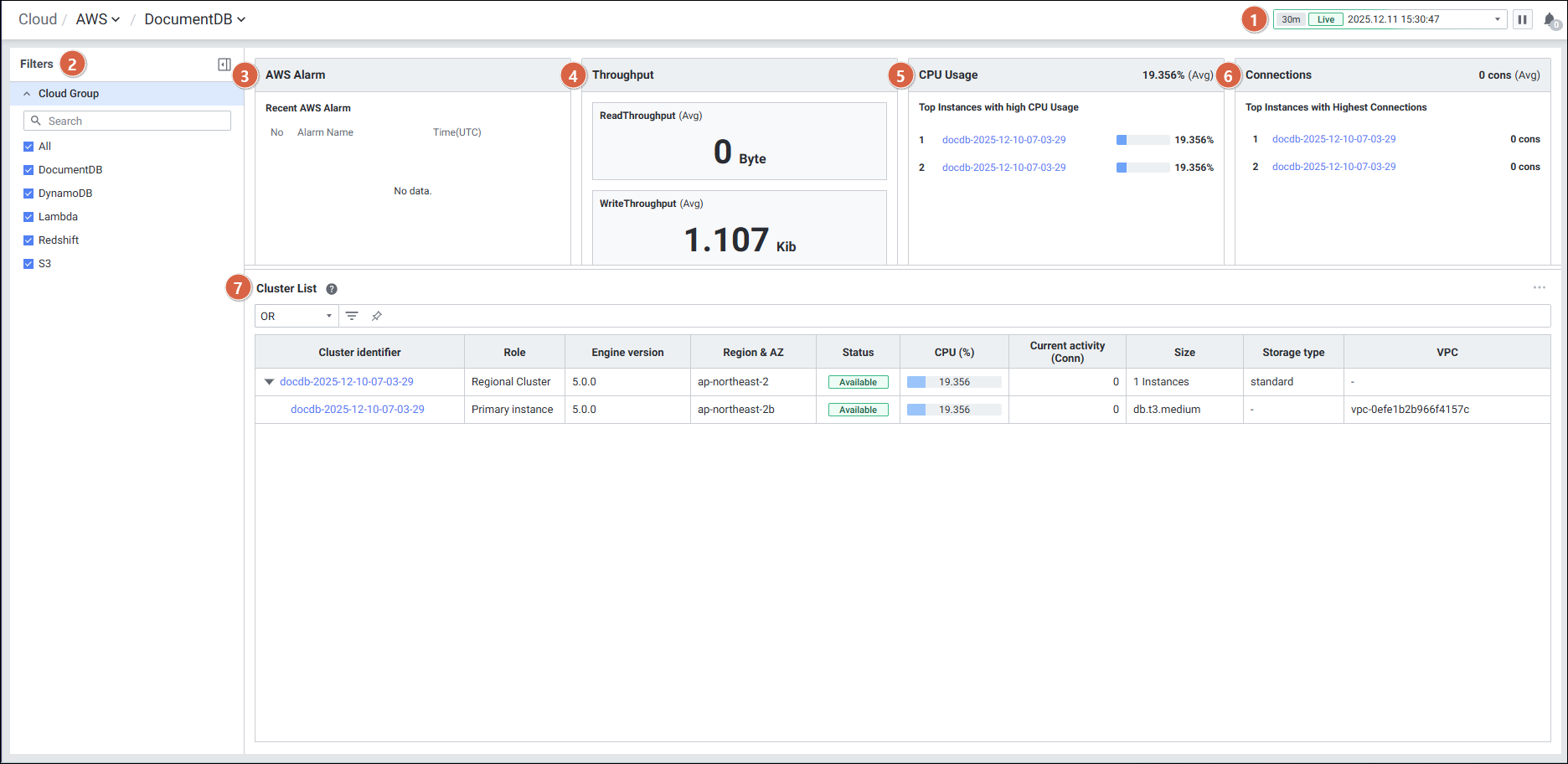Uncheck the DynamoDB checkbox
Image resolution: width=1568 pixels, height=764 pixels.
tap(28, 194)
